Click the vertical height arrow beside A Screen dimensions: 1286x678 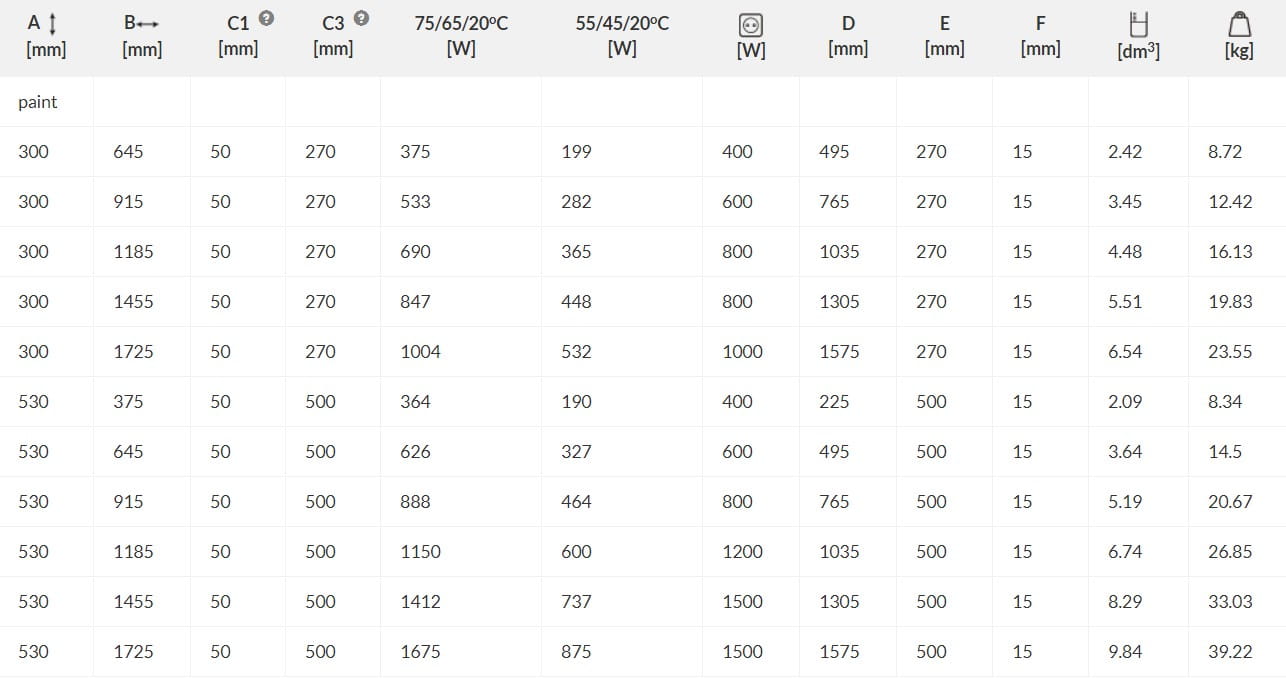click(52, 23)
